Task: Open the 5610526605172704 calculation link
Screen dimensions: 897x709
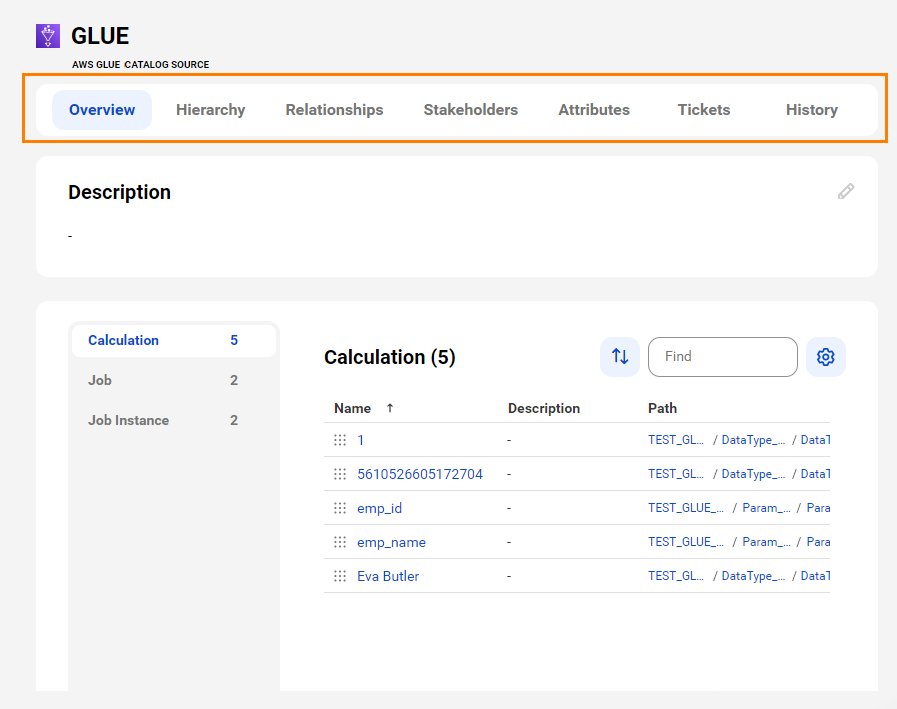Action: tap(420, 474)
